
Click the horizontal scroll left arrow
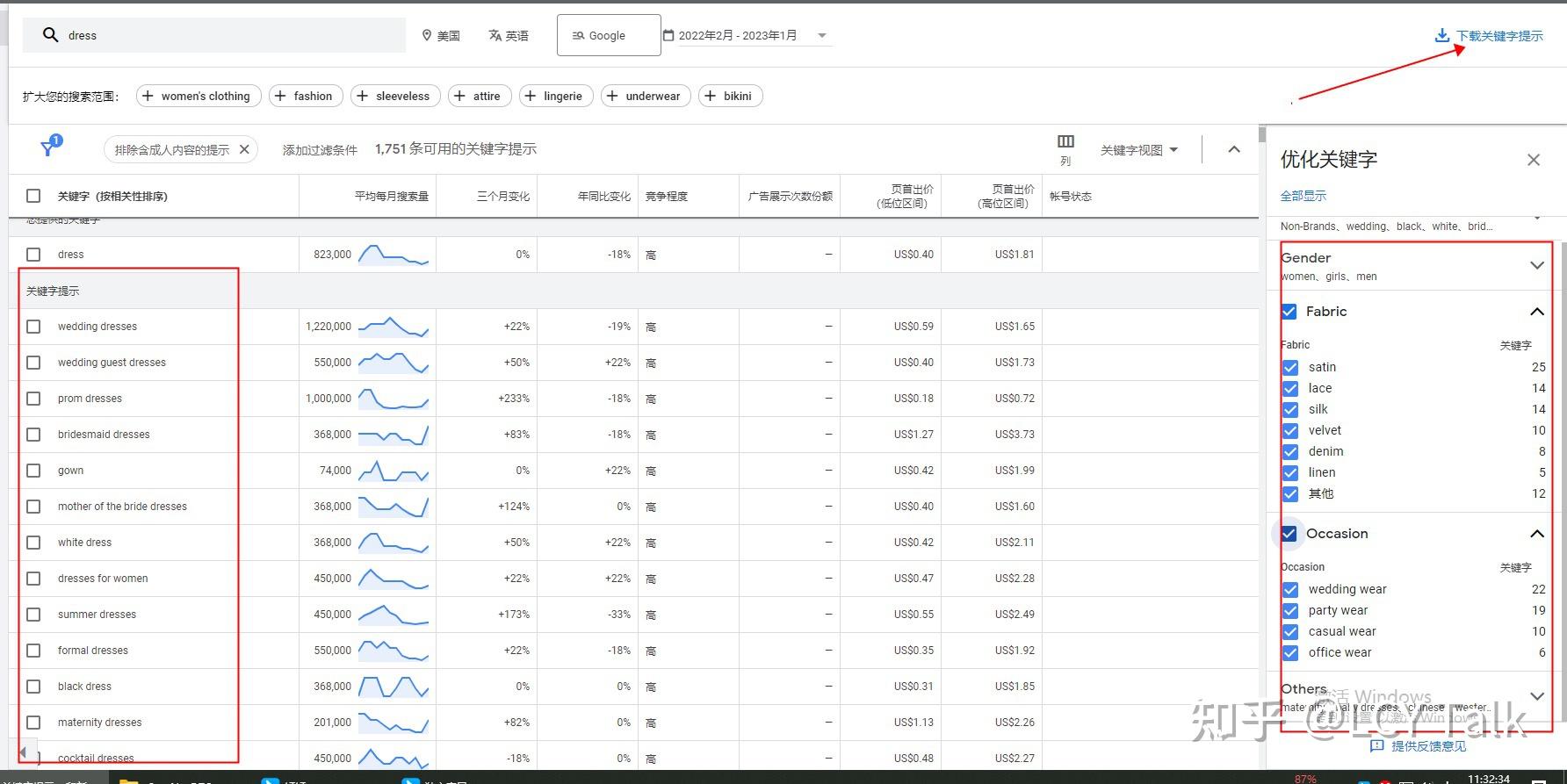coord(24,752)
